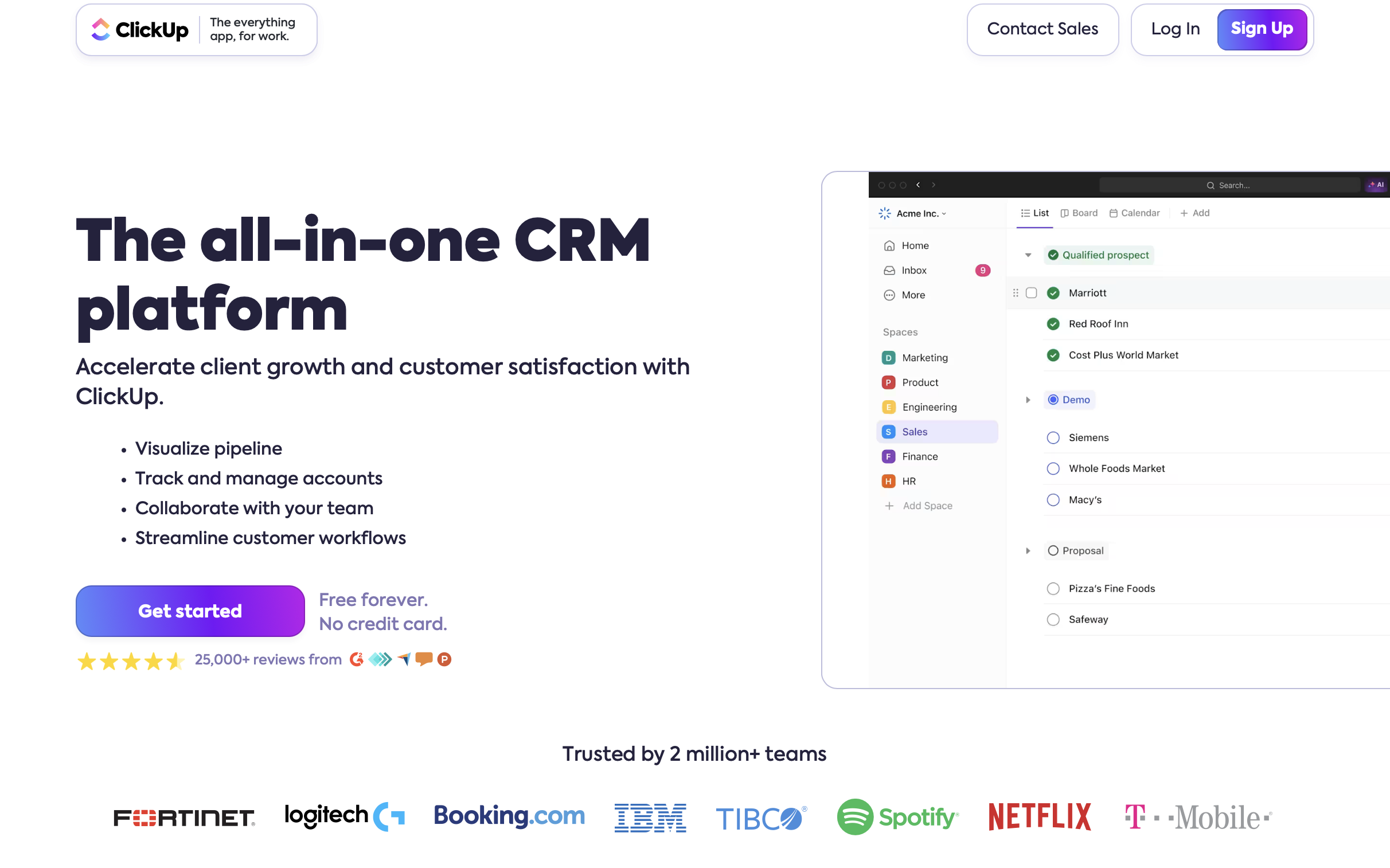Open Contact Sales page
Screen dimensions: 1390x868
pyautogui.click(x=1042, y=29)
